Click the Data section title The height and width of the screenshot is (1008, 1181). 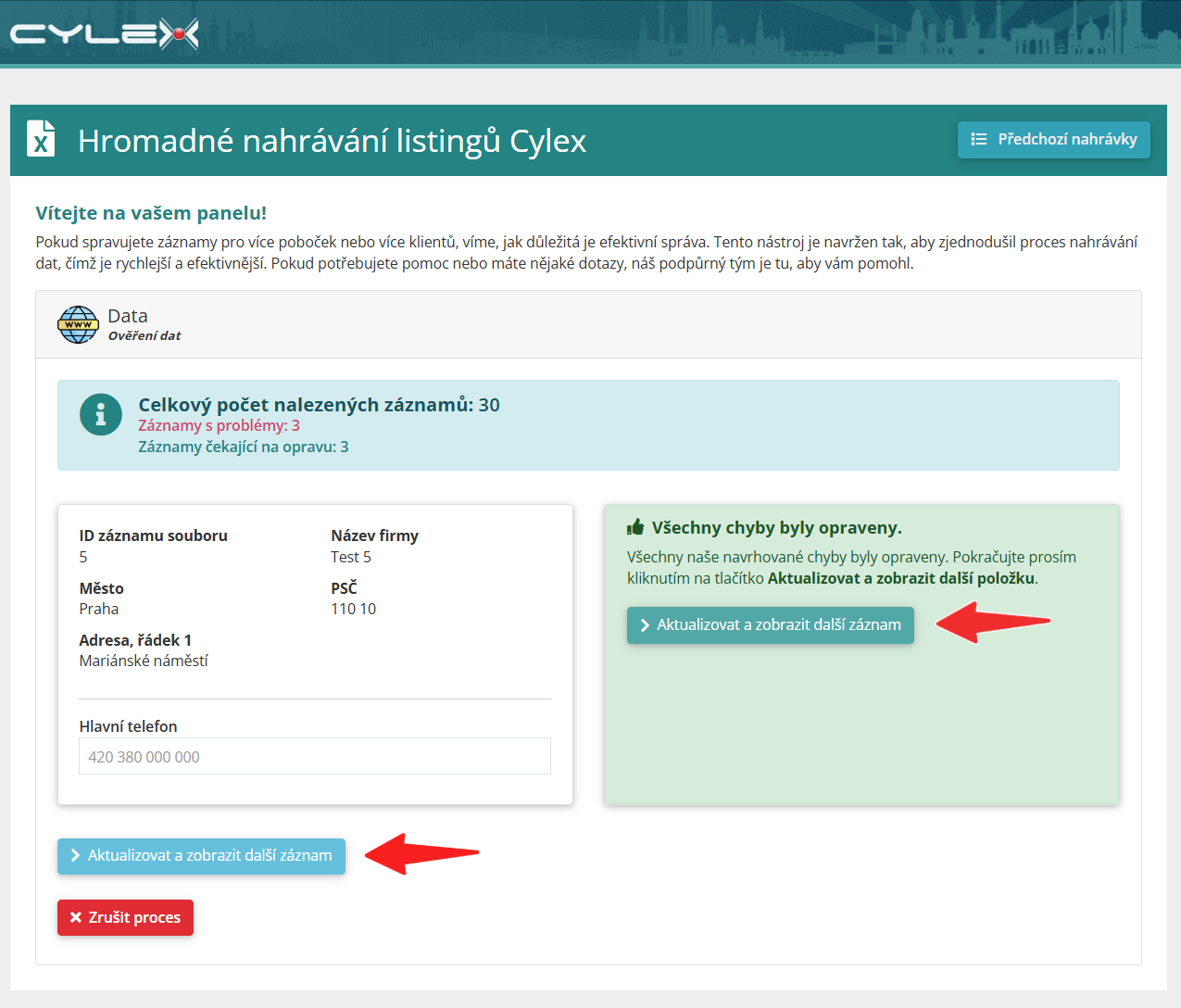(128, 316)
